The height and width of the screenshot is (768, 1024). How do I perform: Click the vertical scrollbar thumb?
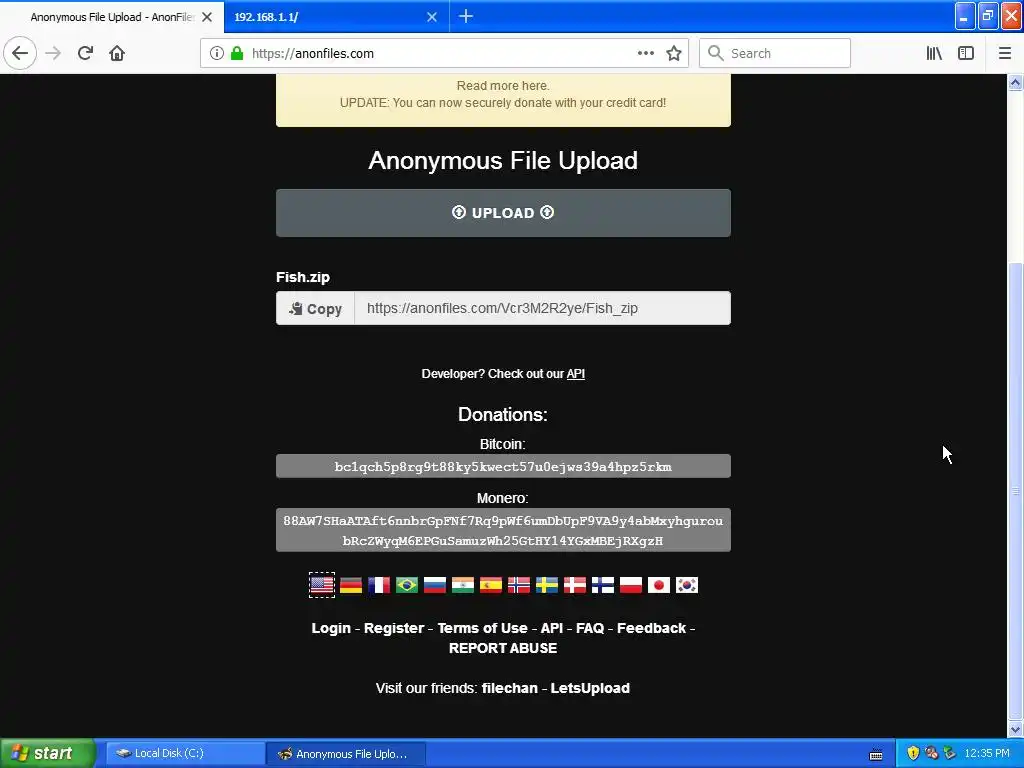point(1016,490)
